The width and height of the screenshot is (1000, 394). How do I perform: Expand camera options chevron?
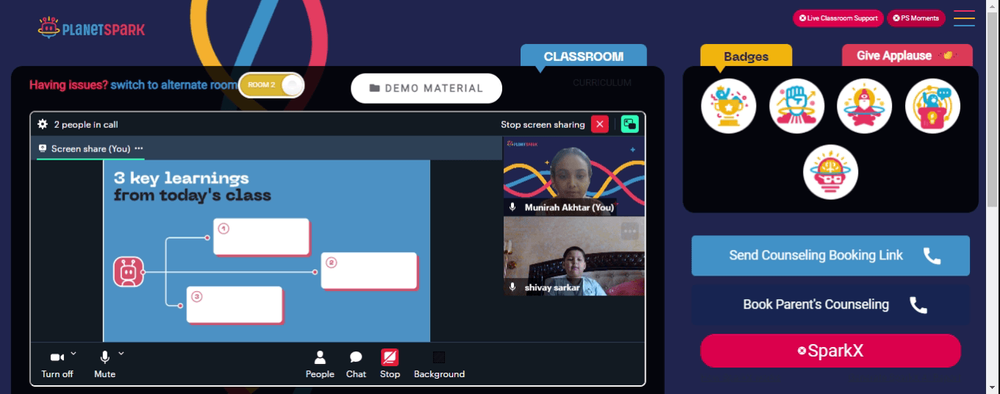tap(73, 353)
